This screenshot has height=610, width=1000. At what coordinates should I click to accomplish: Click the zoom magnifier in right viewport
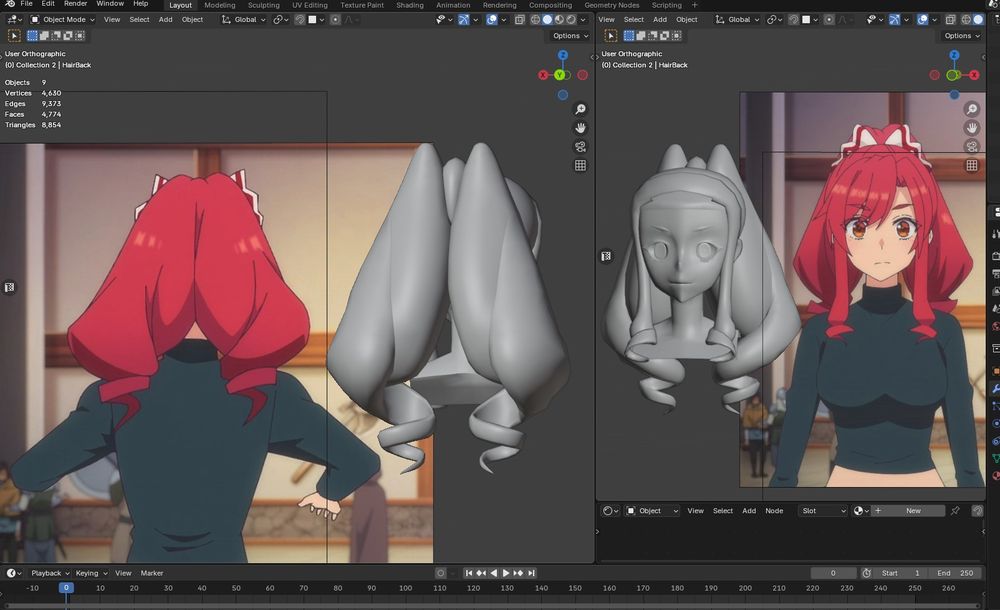(x=972, y=109)
